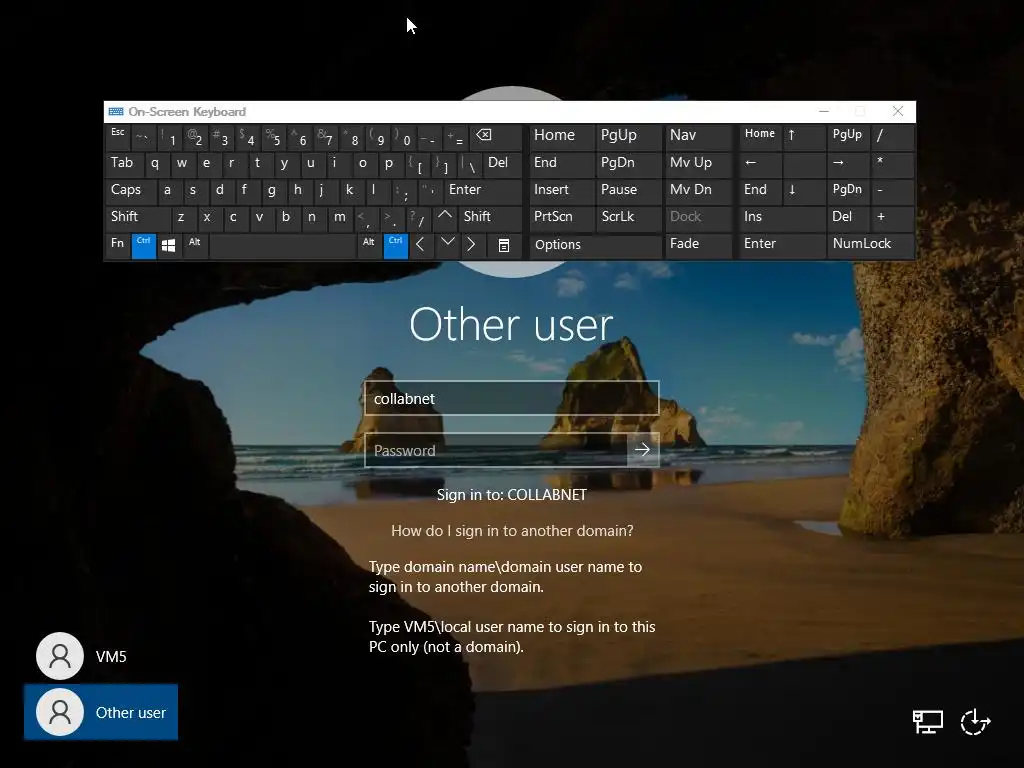Viewport: 1024px width, 768px height.
Task: Click the Pause key
Action: (628, 191)
